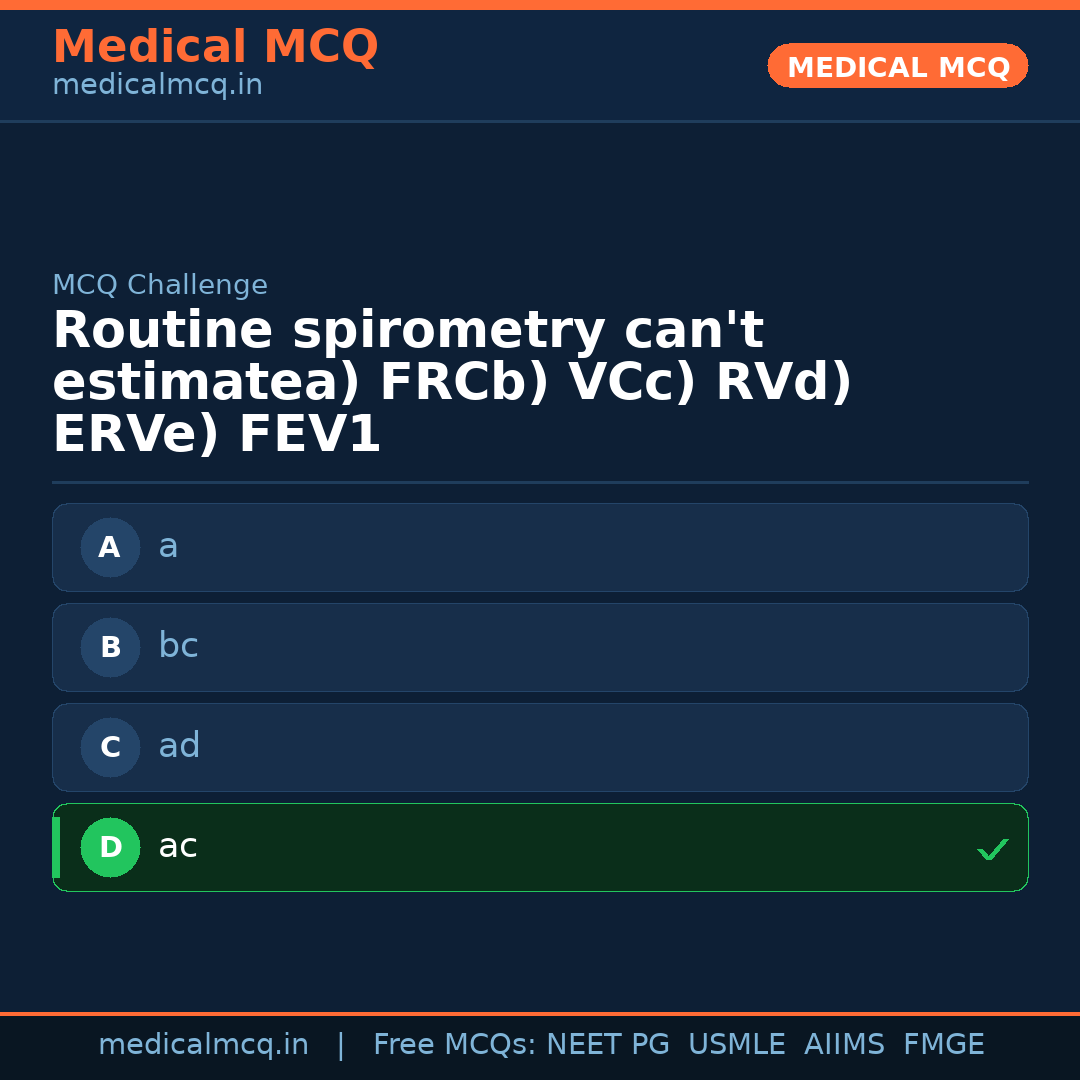Select answer option C labeled 'ad'

click(540, 747)
